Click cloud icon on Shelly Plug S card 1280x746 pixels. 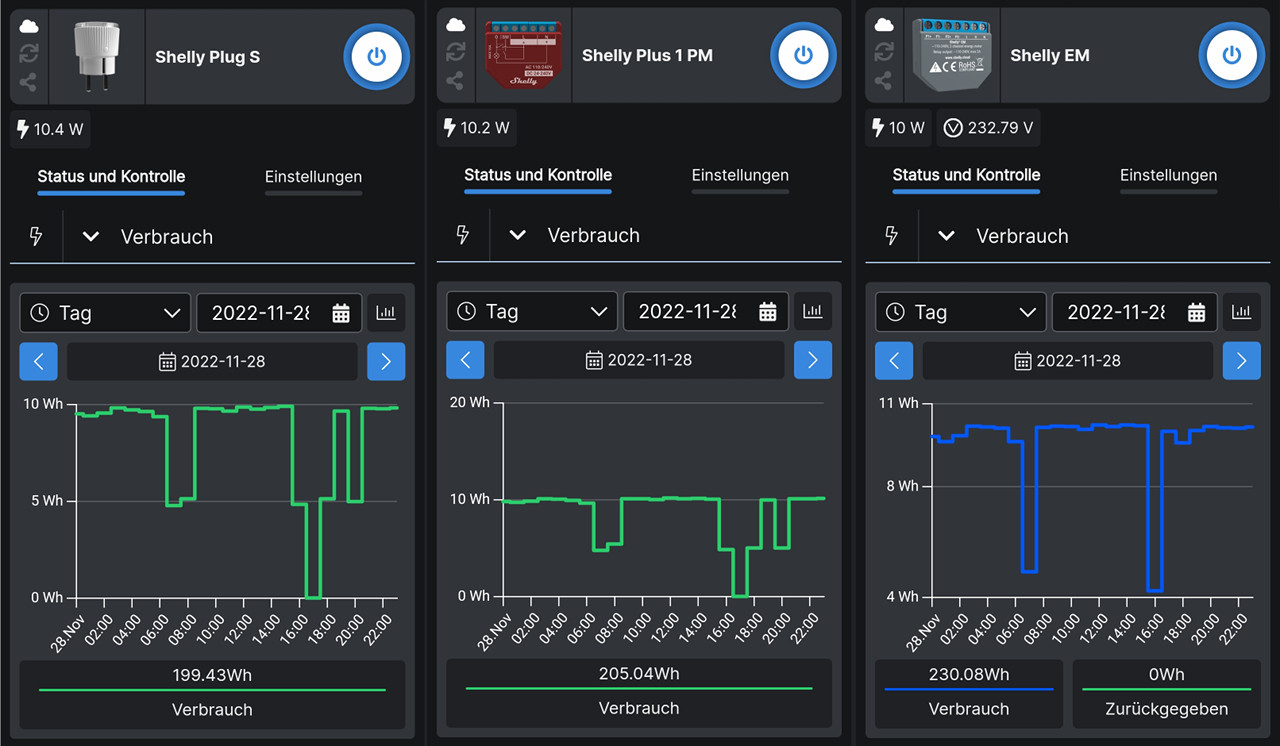(28, 27)
